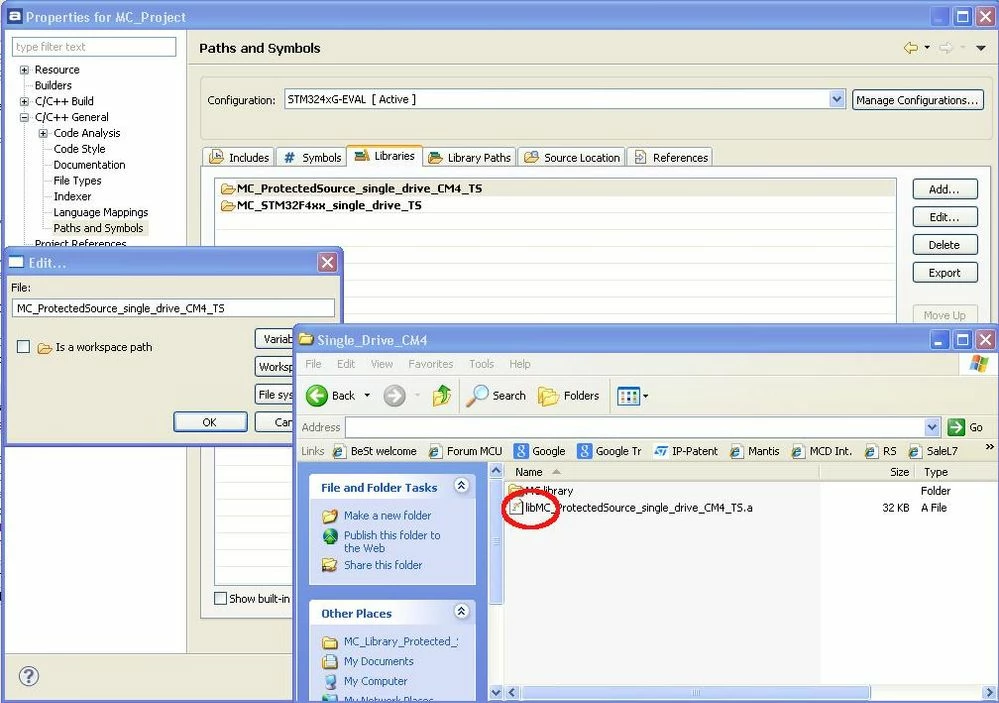Collapse the Other Places panel
Screen dimensions: 999x703
(x=461, y=612)
